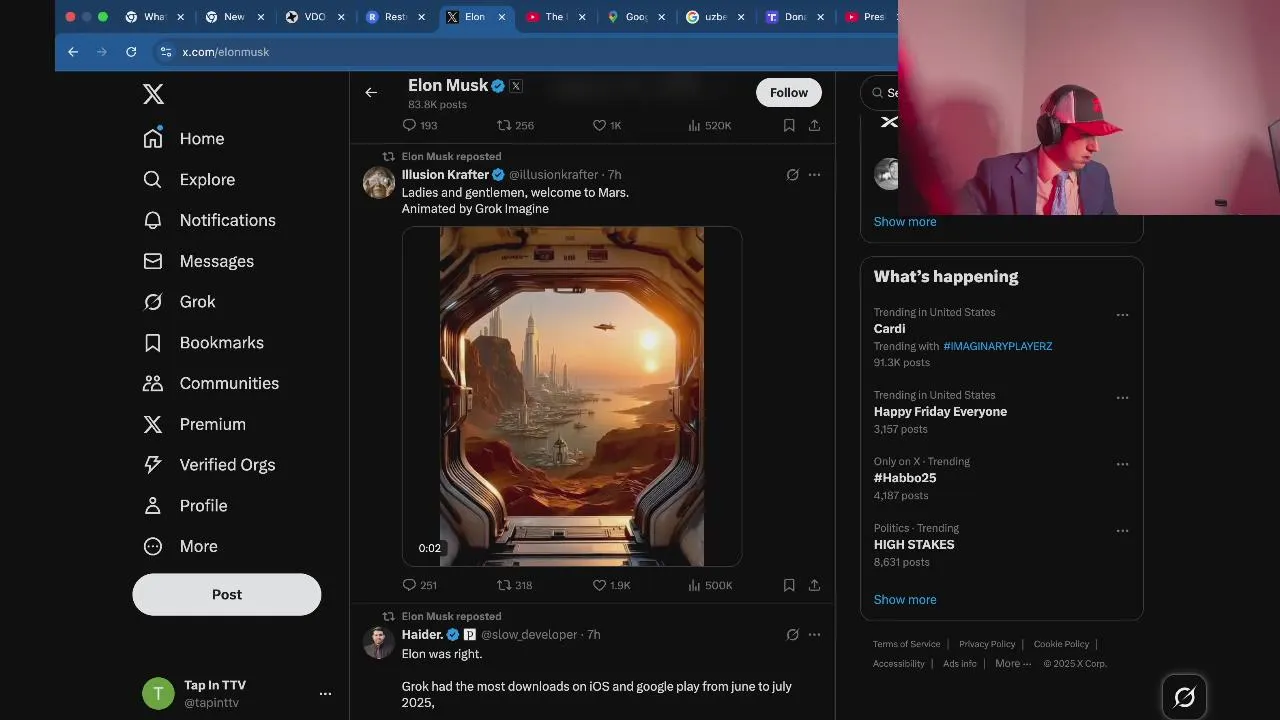Open Terms of Service footer link
Viewport: 1280px width, 720px height.
pyautogui.click(x=906, y=644)
